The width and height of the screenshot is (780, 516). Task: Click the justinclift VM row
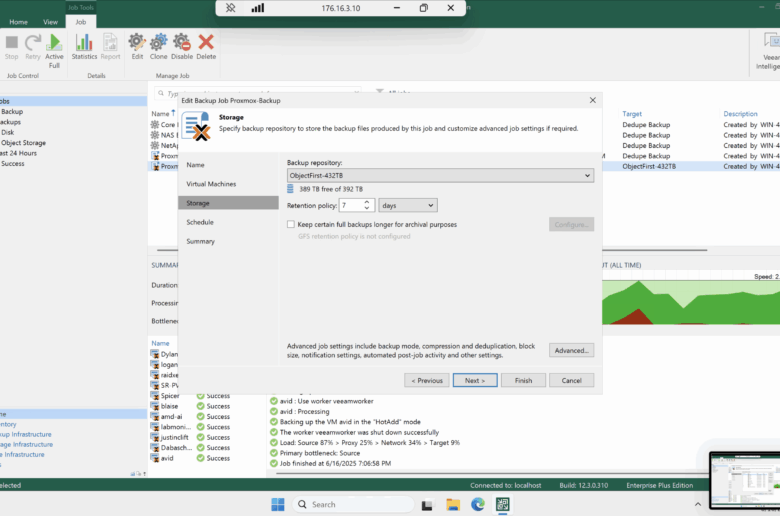click(191, 437)
